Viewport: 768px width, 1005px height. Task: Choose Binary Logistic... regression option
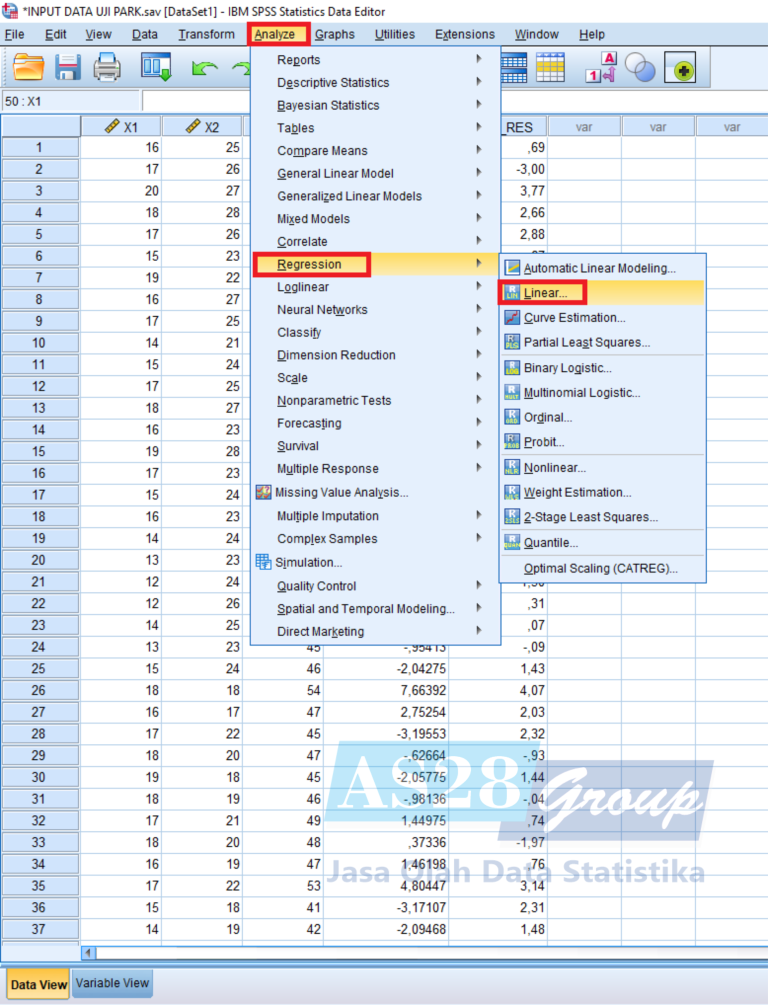click(567, 368)
